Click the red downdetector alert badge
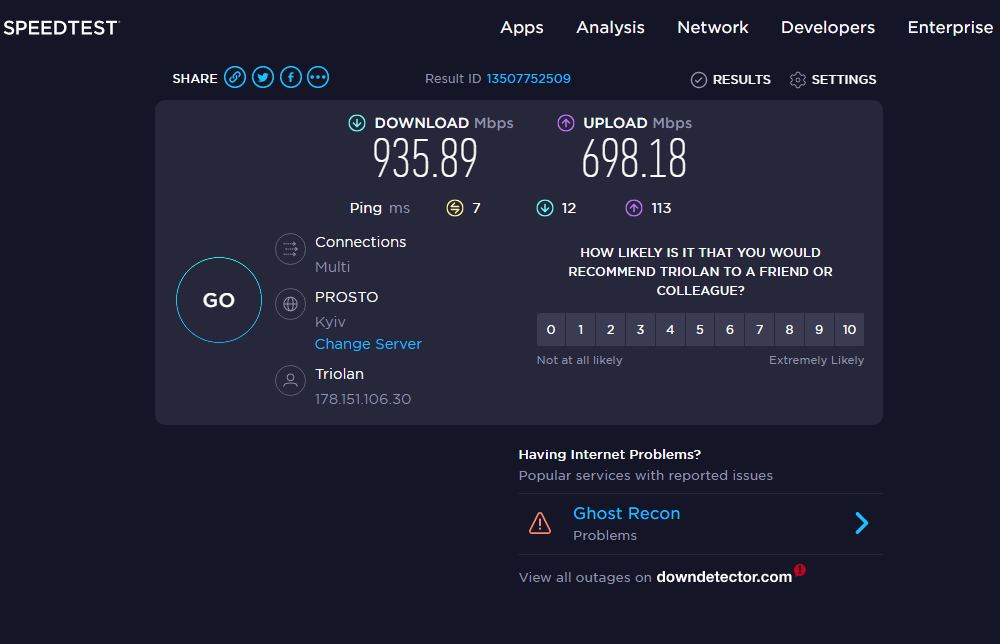Screen dimensions: 1000x644 800,570
